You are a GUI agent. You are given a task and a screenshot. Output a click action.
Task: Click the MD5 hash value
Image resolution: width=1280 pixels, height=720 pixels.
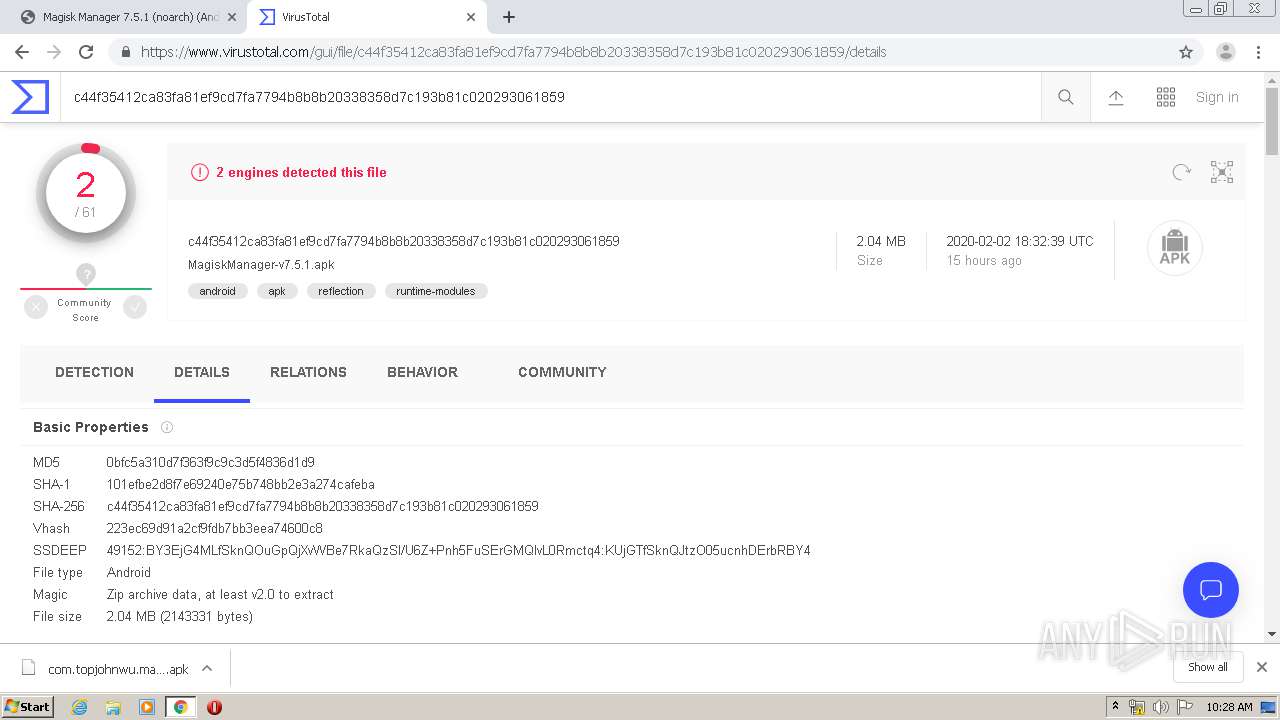pyautogui.click(x=211, y=462)
